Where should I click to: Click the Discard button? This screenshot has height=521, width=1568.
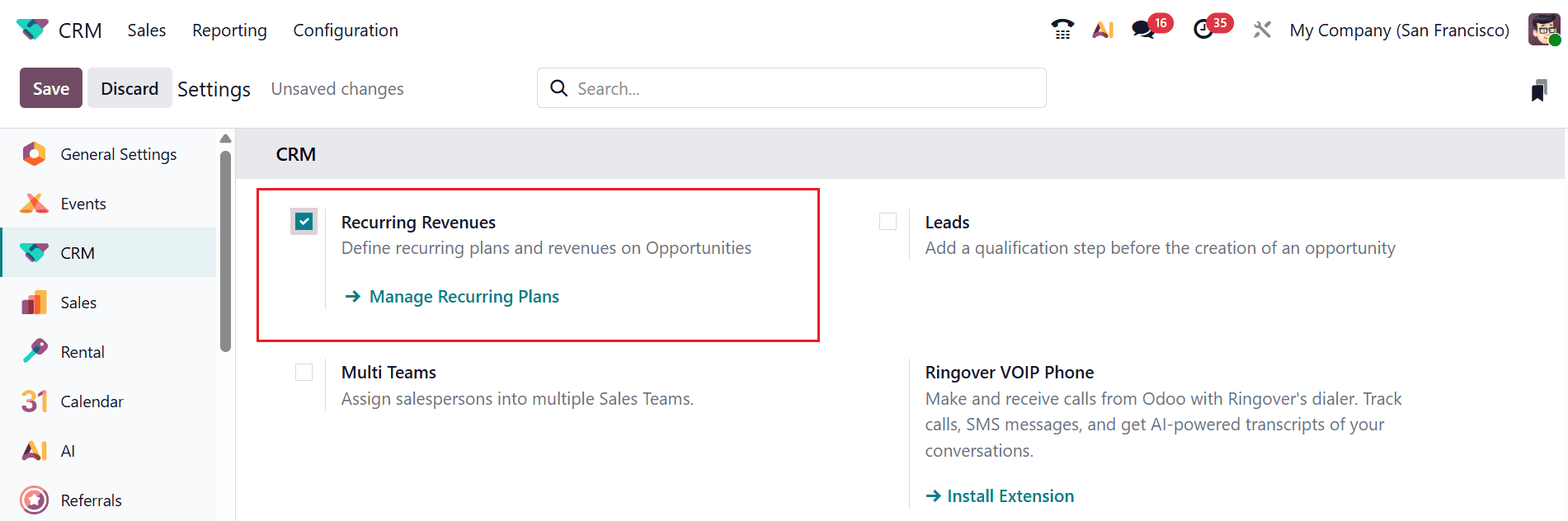tap(129, 88)
